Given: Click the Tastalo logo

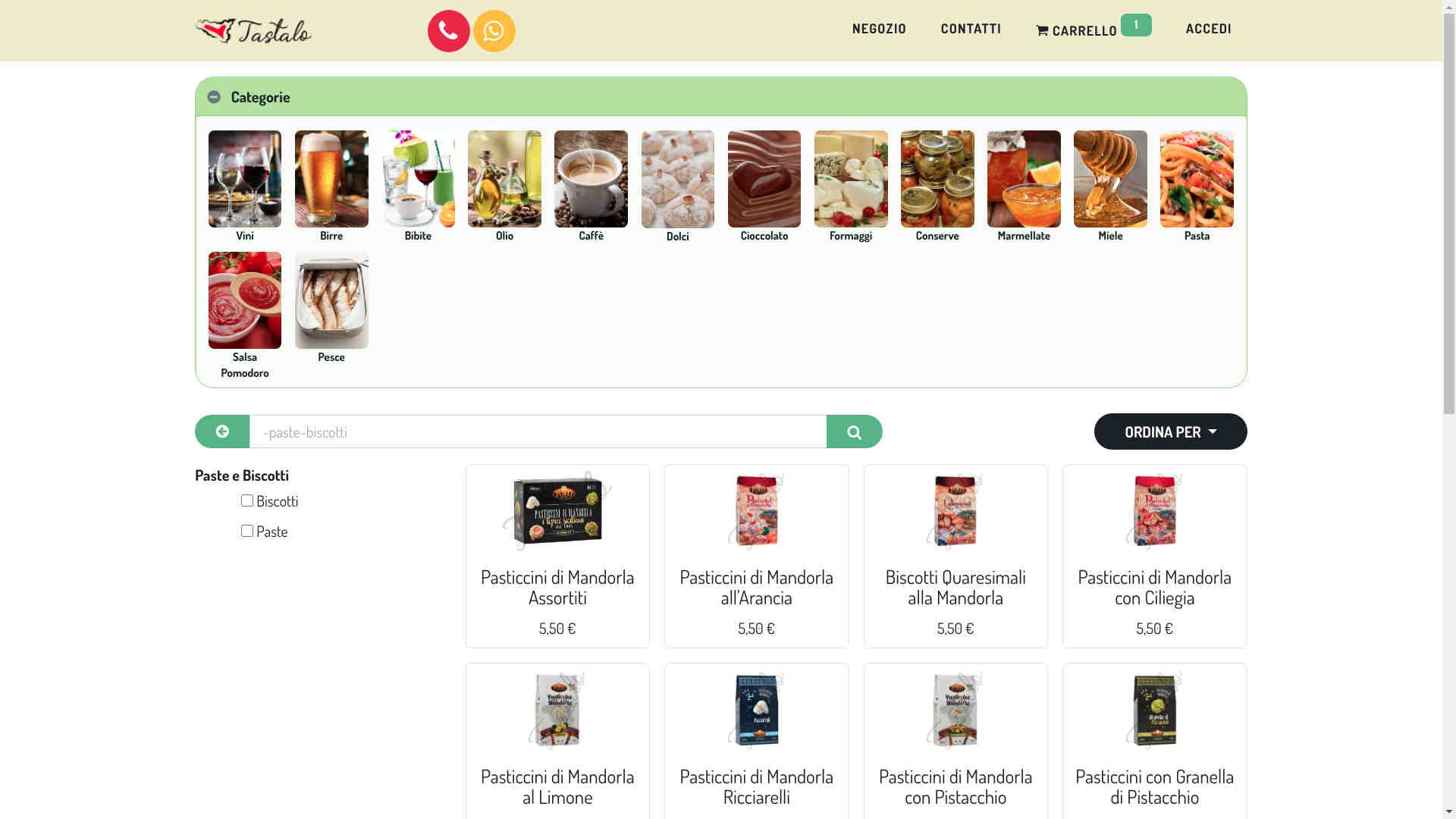Looking at the screenshot, I should 253,31.
